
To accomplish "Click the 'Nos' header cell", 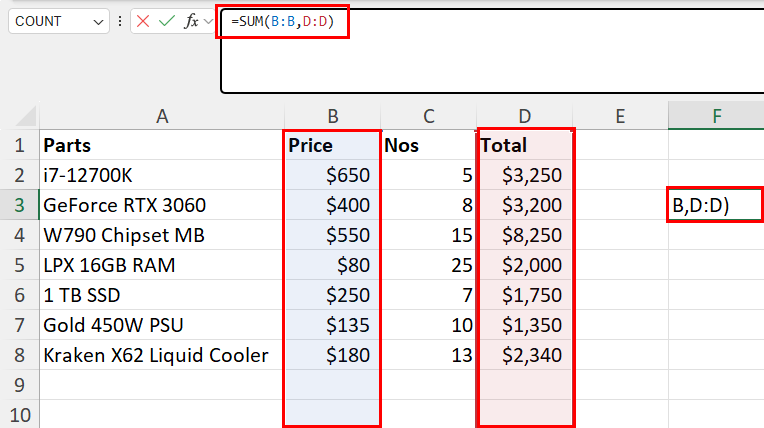I will click(428, 145).
